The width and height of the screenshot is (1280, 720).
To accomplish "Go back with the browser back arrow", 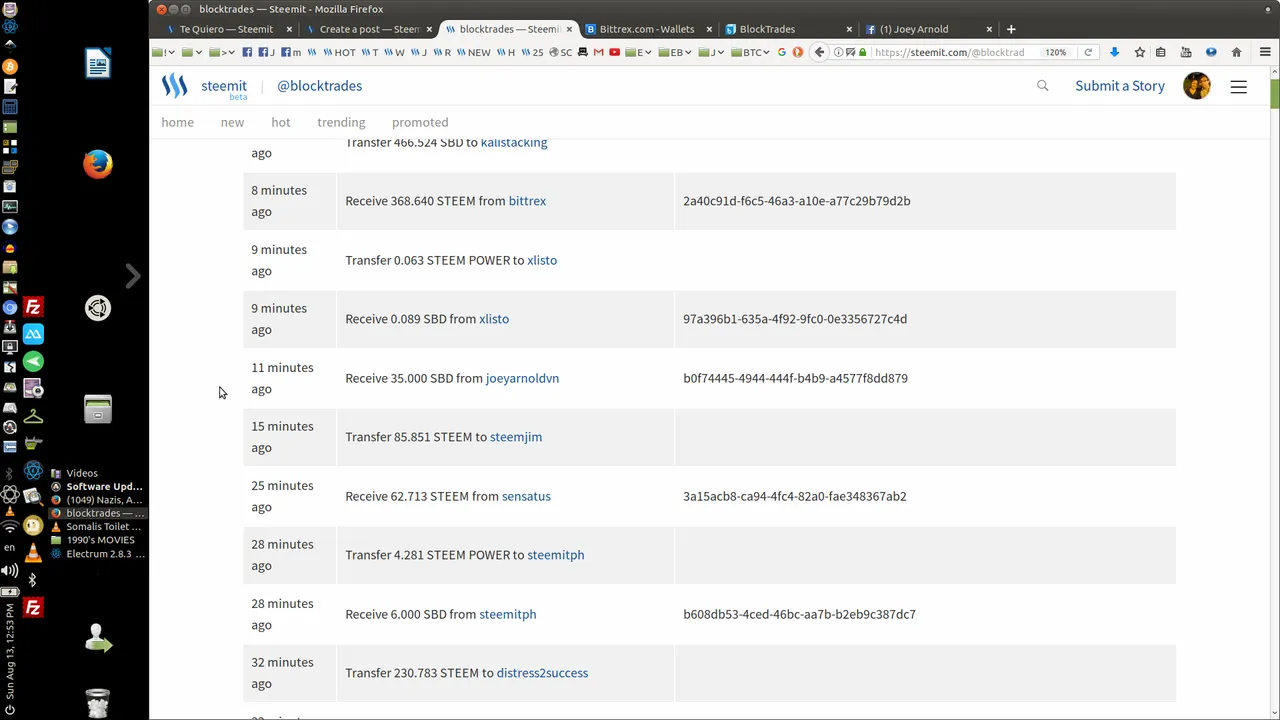I will [819, 52].
